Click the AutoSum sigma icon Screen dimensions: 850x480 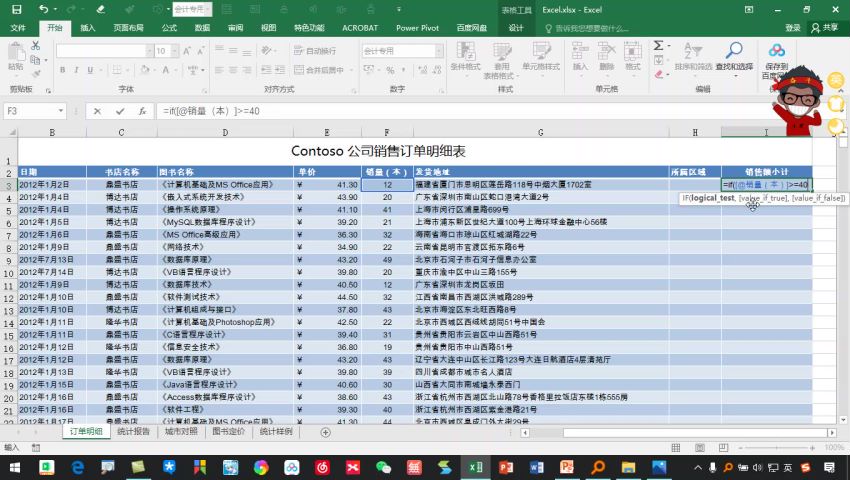coord(658,46)
